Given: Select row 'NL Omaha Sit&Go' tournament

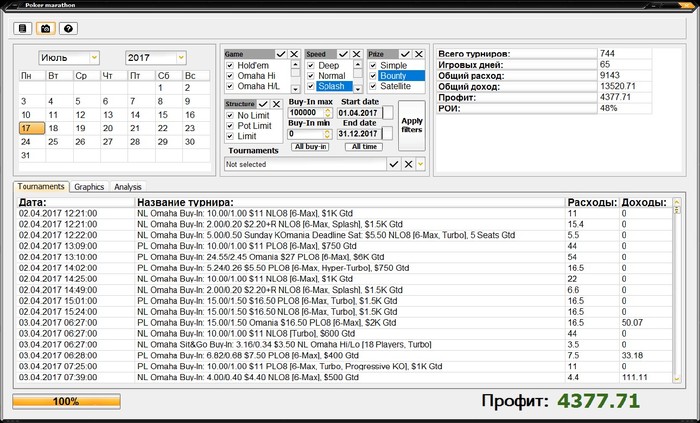Looking at the screenshot, I should [345, 344].
